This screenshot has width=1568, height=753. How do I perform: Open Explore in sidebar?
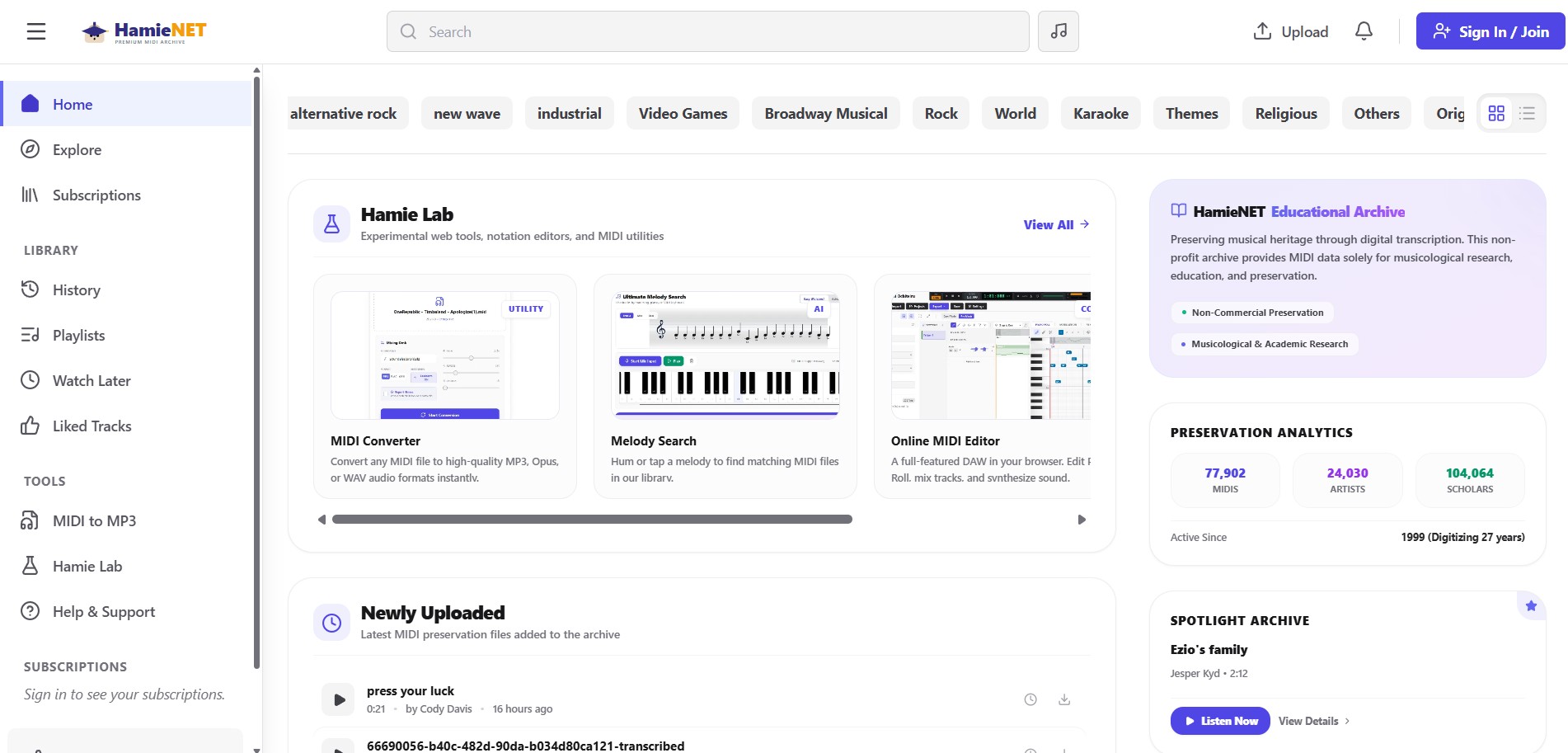tap(127, 149)
